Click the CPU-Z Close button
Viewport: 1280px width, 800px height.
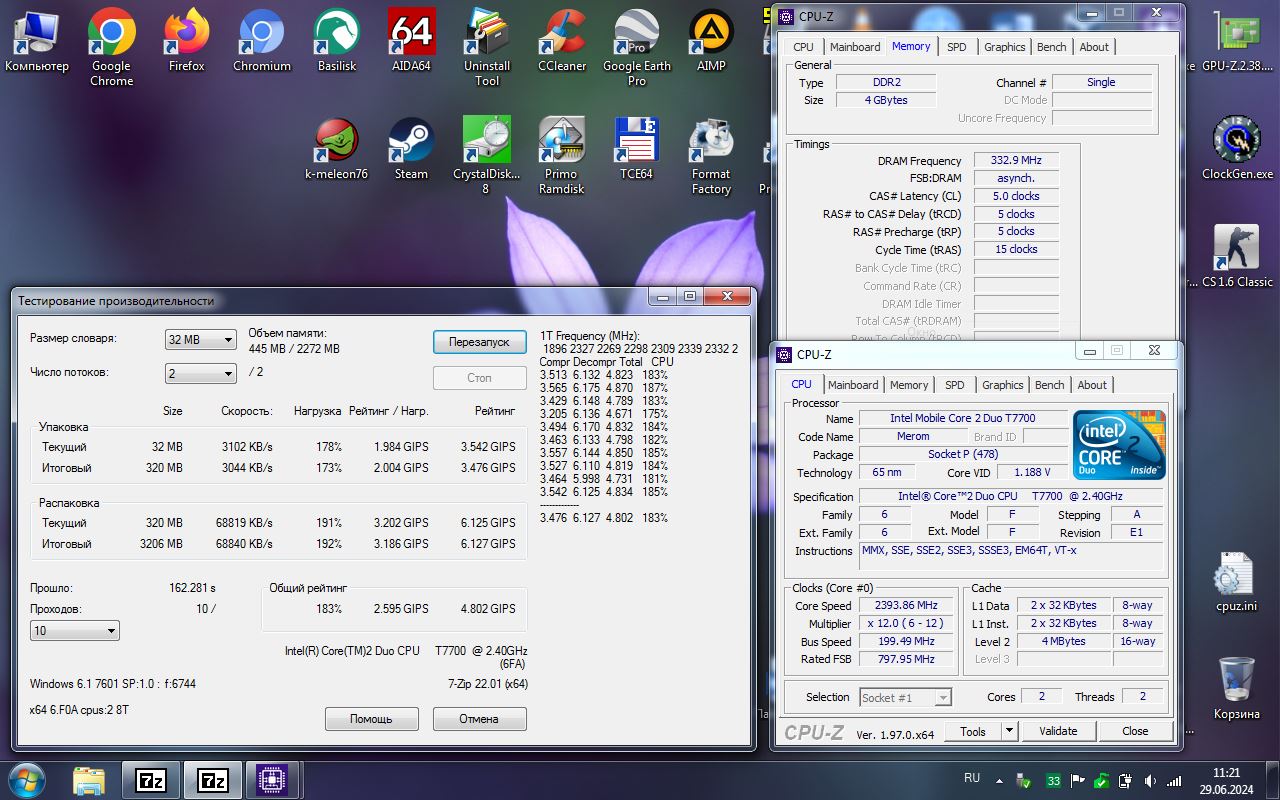pyautogui.click(x=1135, y=731)
